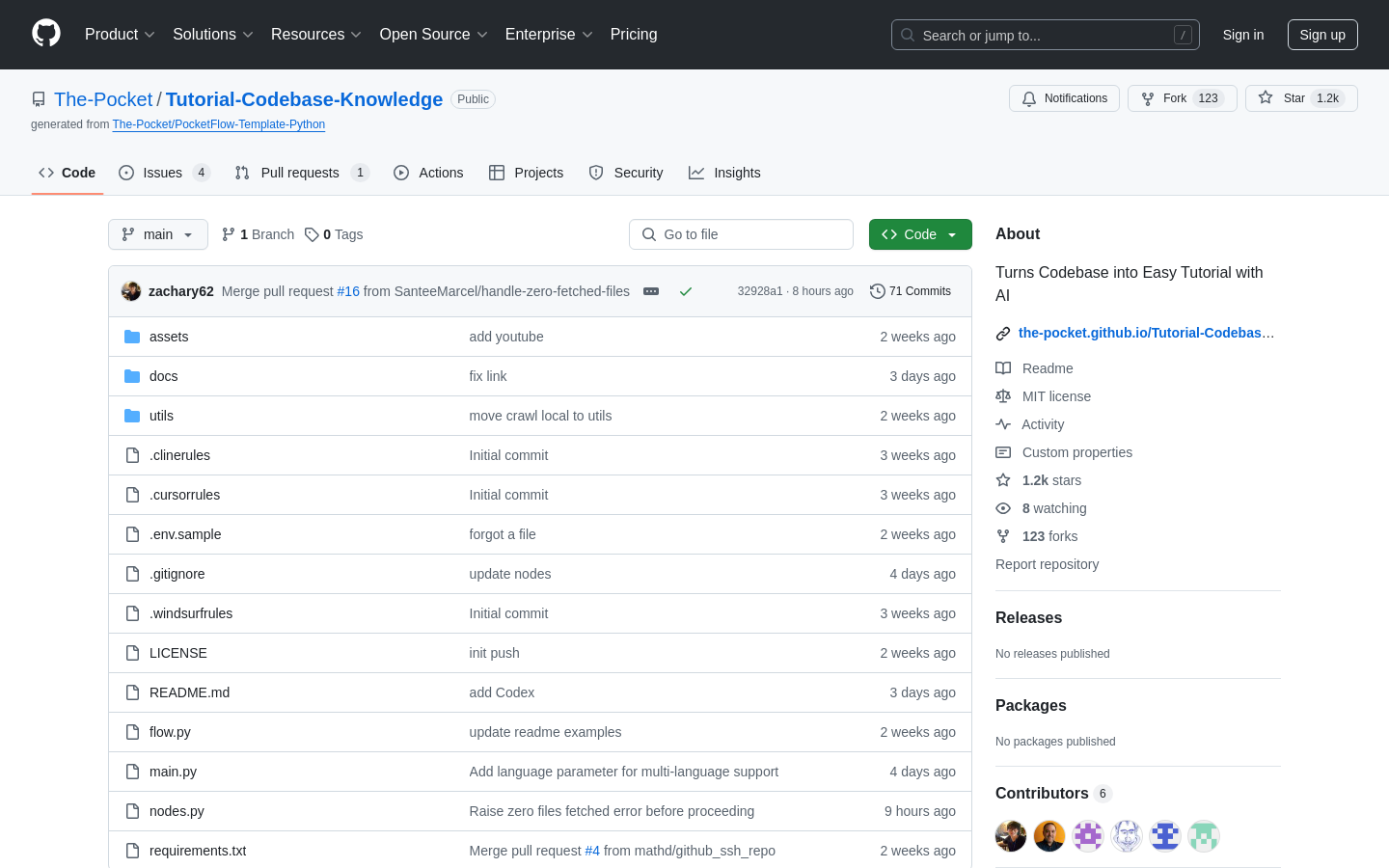
Task: Click the commit history clock icon
Action: [x=877, y=291]
